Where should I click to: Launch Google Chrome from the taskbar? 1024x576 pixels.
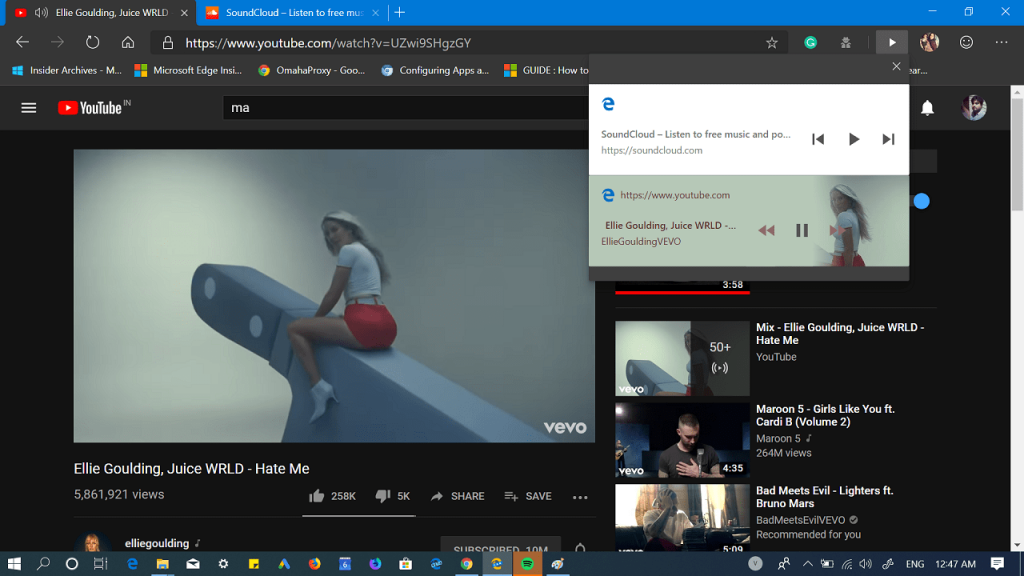coord(466,564)
